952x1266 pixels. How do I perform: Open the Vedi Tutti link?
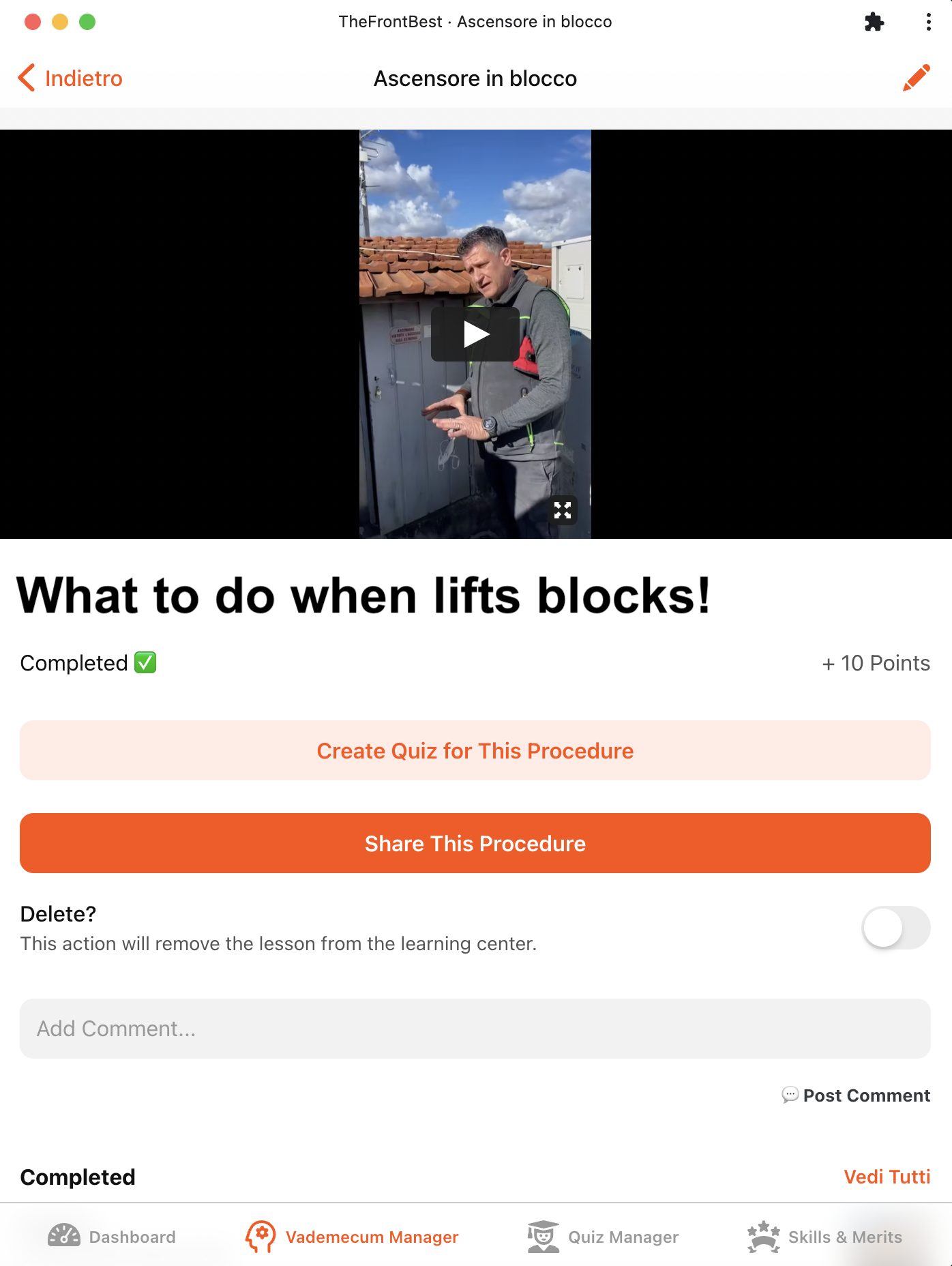(887, 1177)
